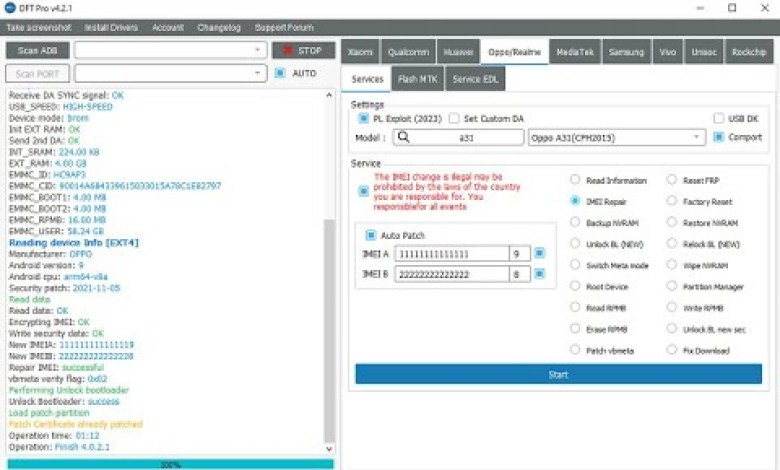780x470 pixels.
Task: Switch to the Unisoc tab
Action: [704, 52]
